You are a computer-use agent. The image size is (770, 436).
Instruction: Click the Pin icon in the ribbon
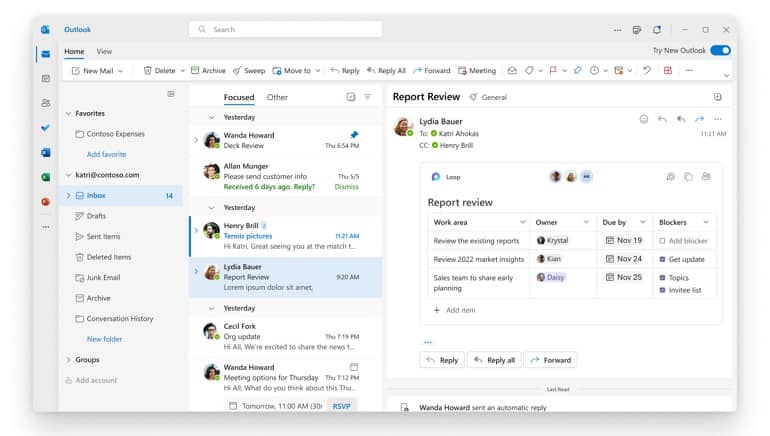pyautogui.click(x=578, y=71)
